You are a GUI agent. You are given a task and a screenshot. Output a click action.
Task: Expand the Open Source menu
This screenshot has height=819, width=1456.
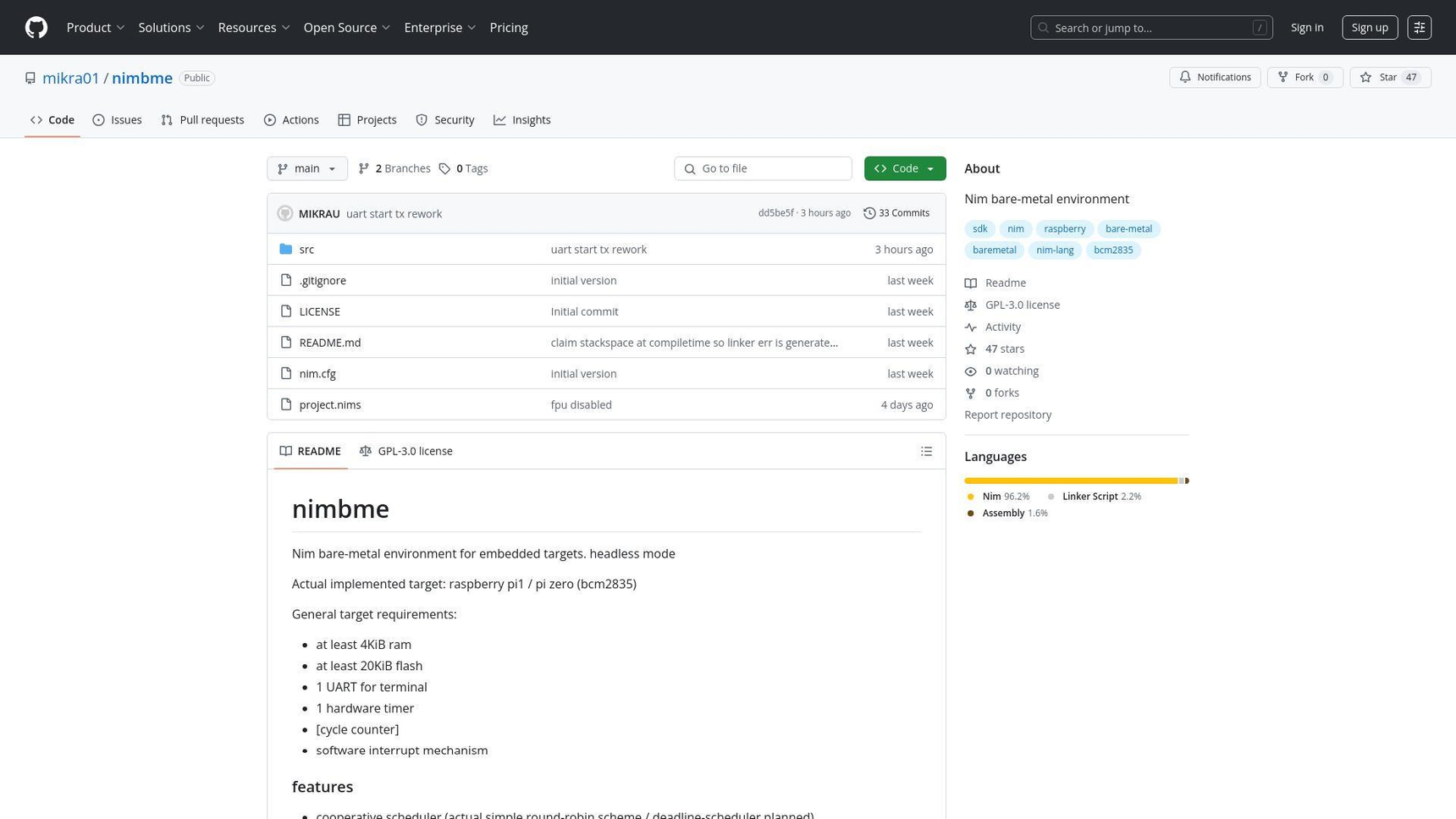tap(347, 27)
